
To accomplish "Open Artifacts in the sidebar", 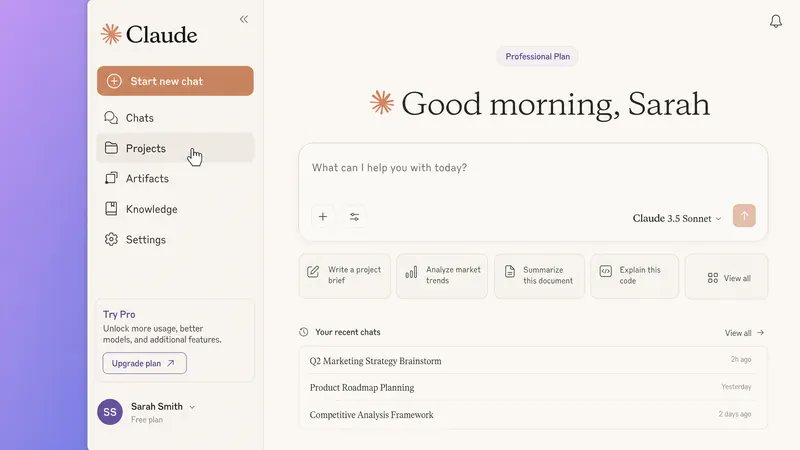I will click(x=175, y=179).
